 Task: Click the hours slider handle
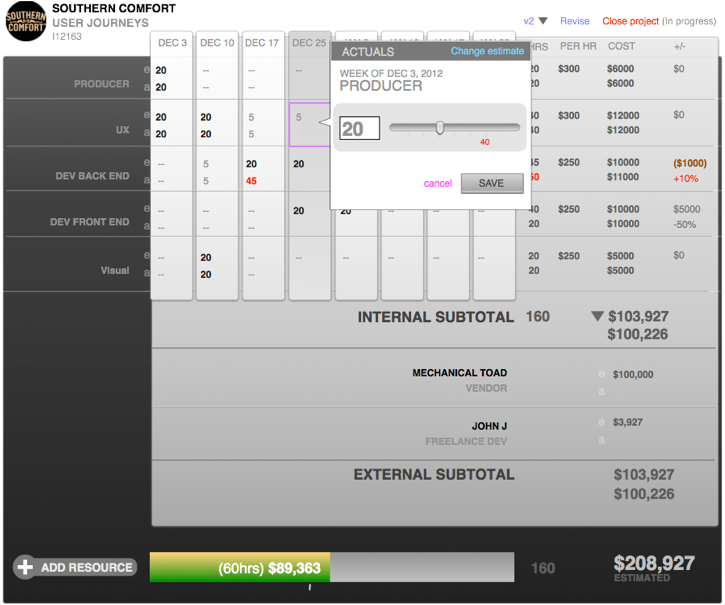[x=440, y=127]
